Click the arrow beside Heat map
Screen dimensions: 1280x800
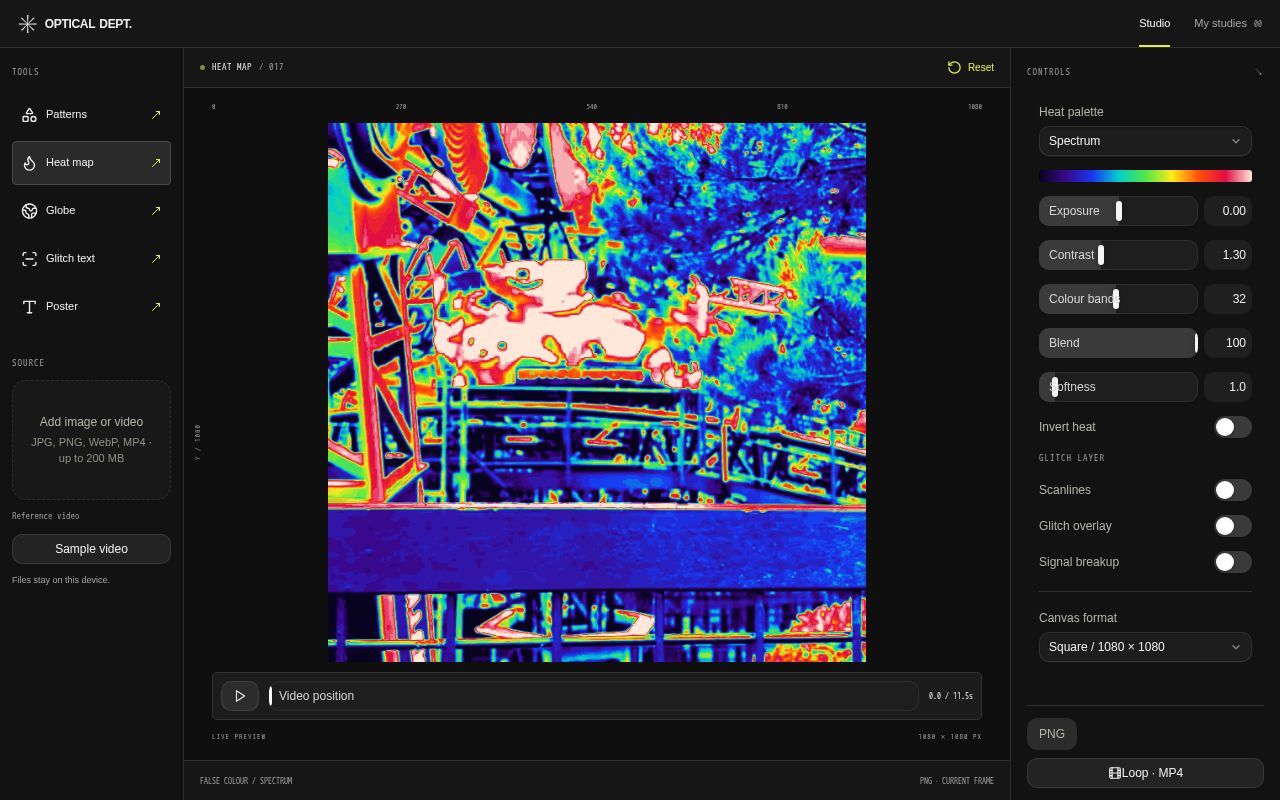[x=156, y=163]
